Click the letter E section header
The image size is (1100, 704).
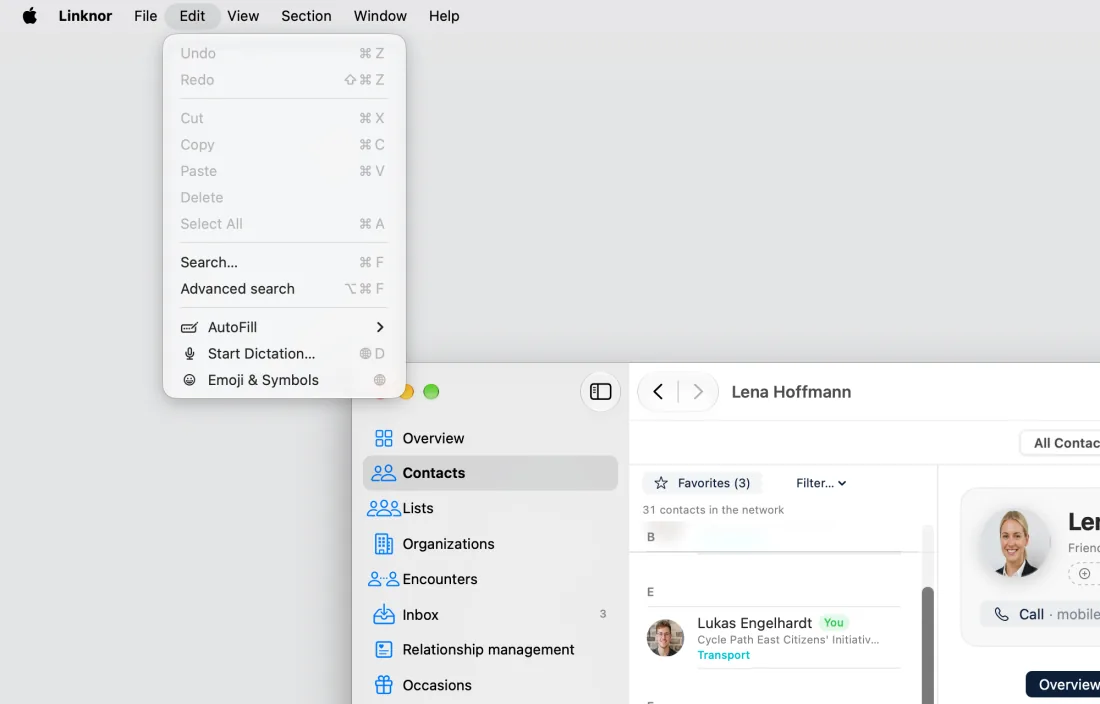pyautogui.click(x=650, y=593)
